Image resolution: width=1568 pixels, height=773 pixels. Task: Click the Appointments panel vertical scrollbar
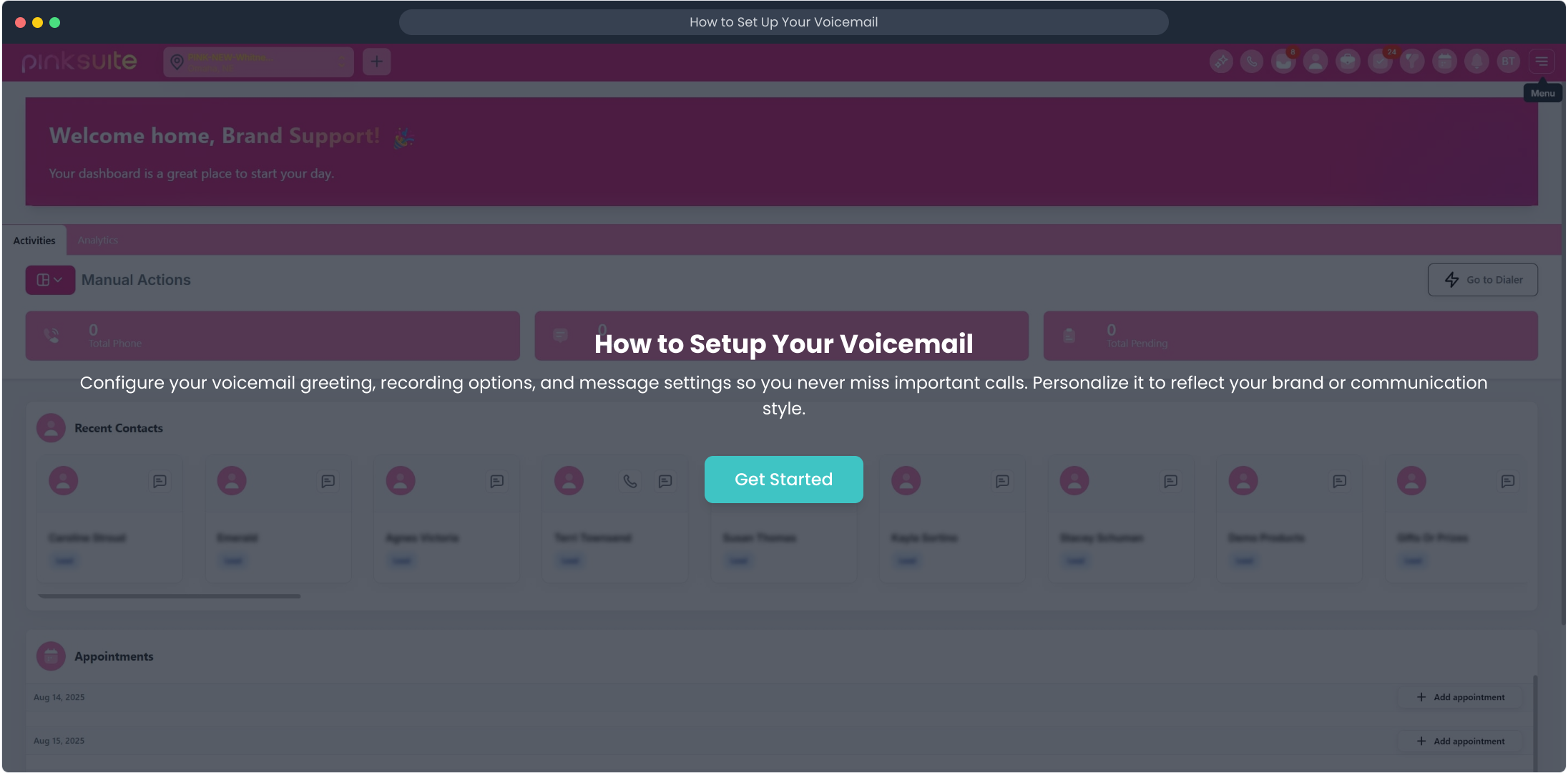(1535, 721)
